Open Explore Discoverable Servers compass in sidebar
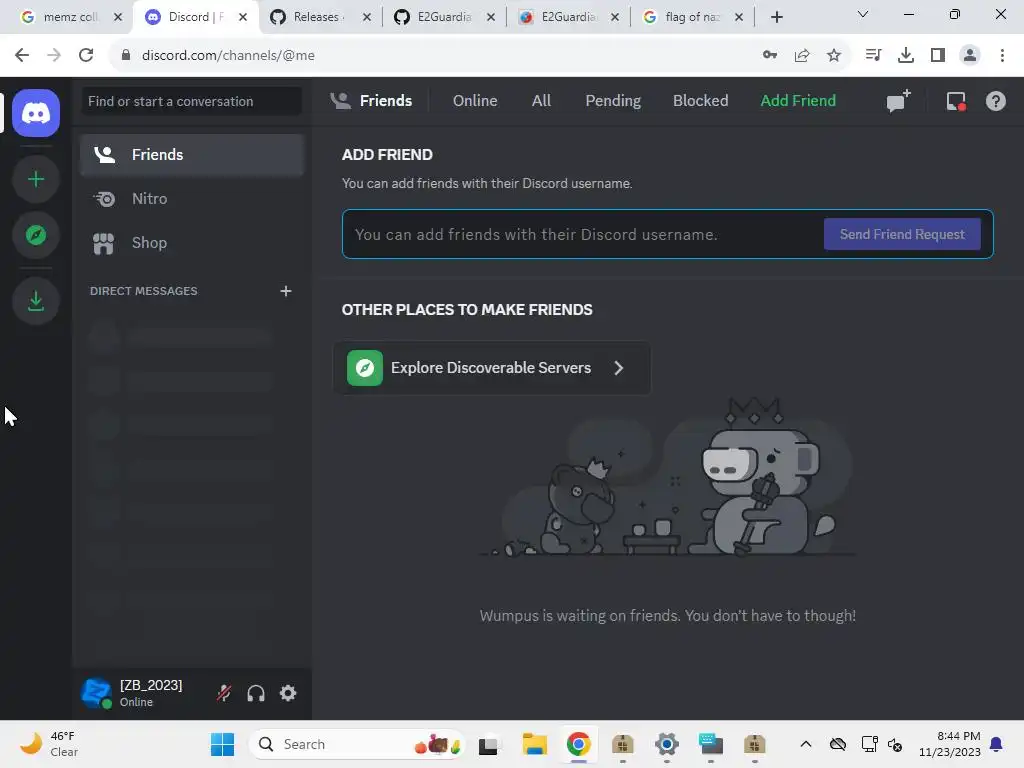 pos(36,234)
